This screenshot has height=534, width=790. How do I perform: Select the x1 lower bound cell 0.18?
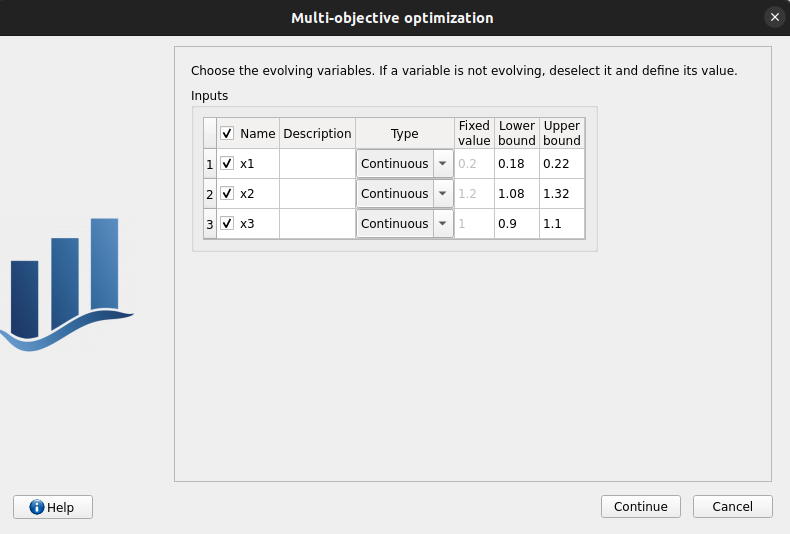pyautogui.click(x=516, y=164)
